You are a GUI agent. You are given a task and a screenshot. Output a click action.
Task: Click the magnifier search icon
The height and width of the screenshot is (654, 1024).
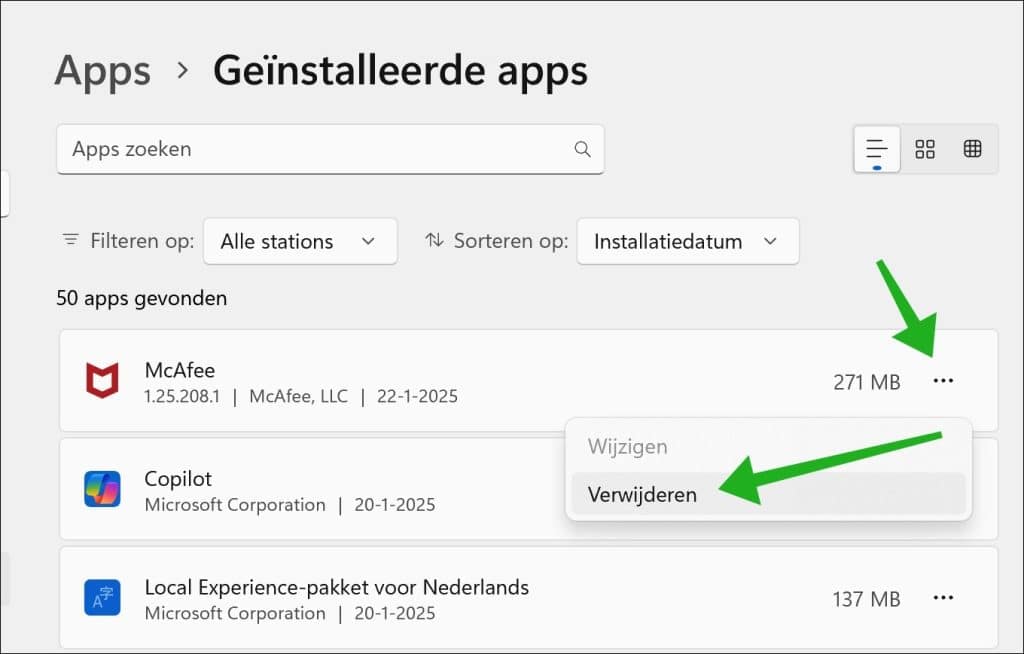tap(583, 149)
